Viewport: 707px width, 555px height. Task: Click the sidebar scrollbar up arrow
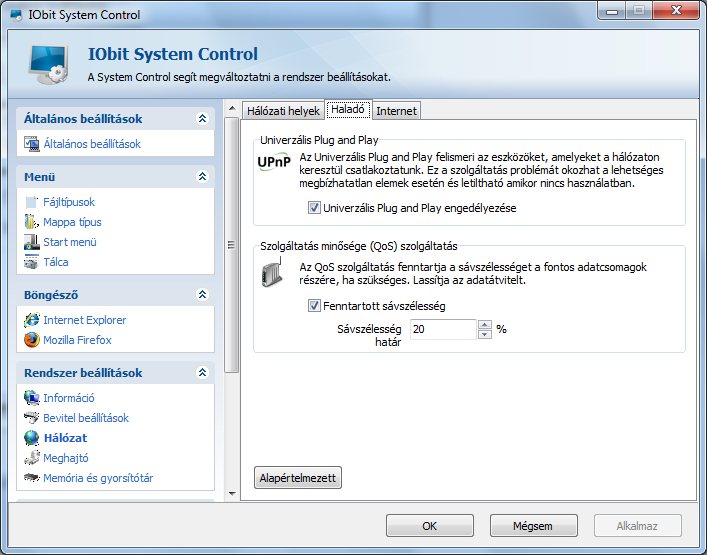(x=232, y=108)
